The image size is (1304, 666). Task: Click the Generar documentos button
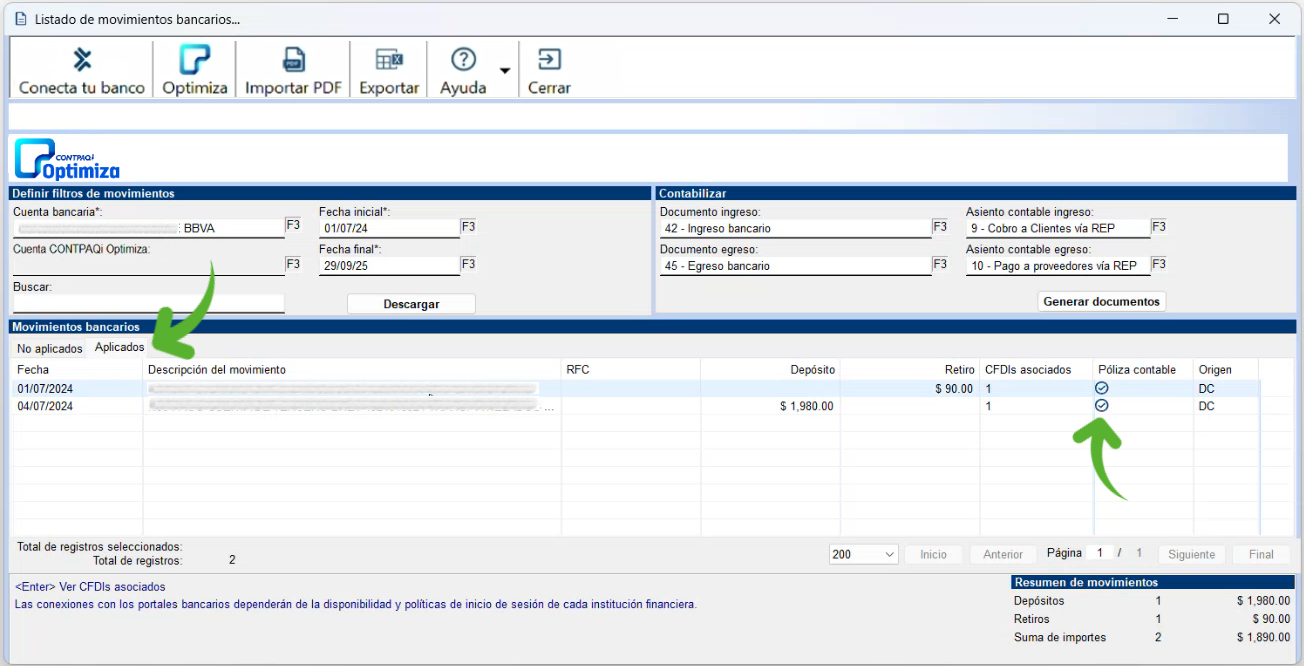tap(1101, 301)
